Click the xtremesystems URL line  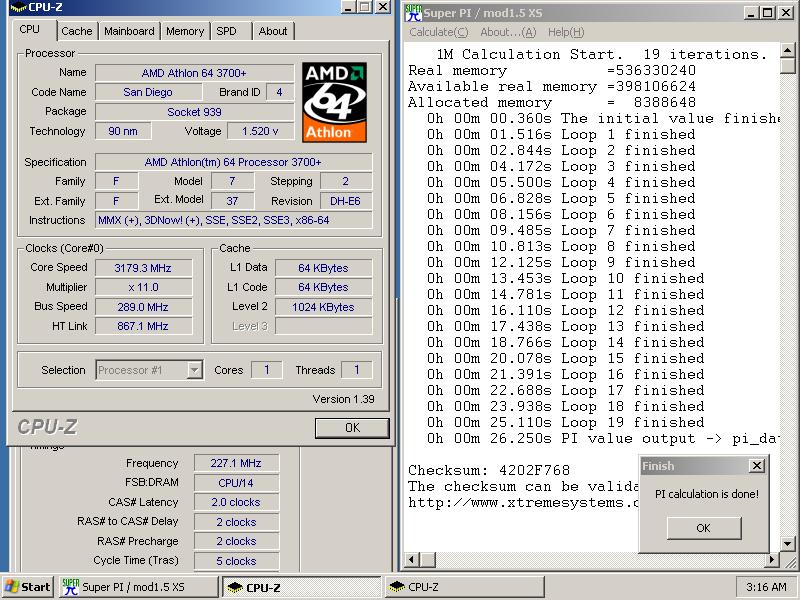pyautogui.click(x=523, y=503)
